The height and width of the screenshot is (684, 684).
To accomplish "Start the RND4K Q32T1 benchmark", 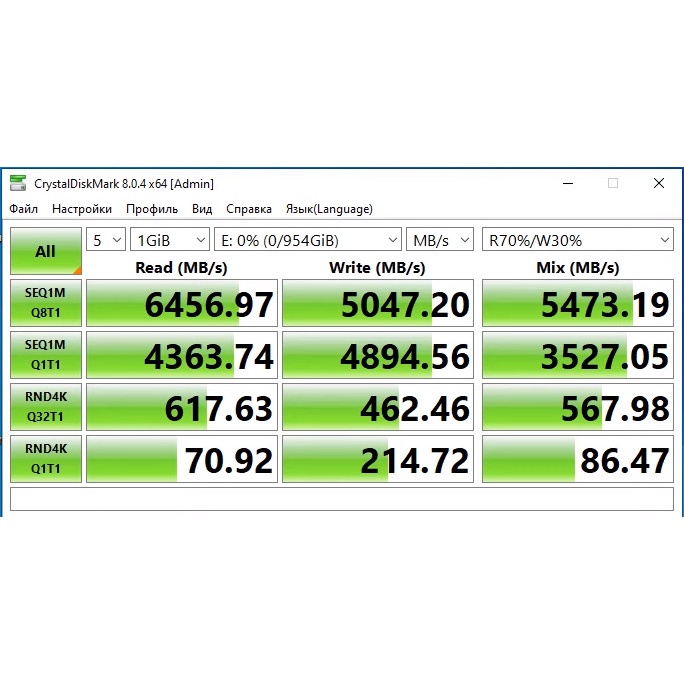I will click(x=45, y=407).
